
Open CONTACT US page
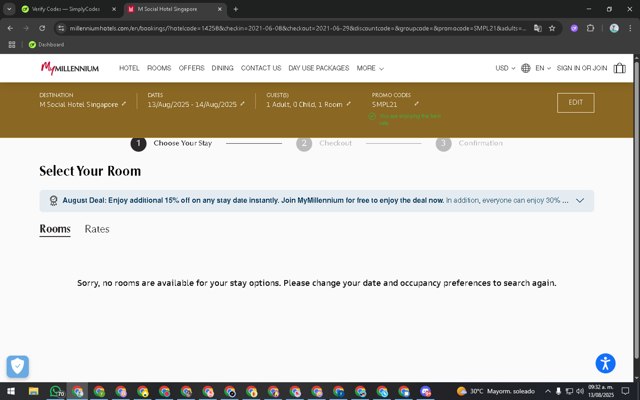(261, 68)
